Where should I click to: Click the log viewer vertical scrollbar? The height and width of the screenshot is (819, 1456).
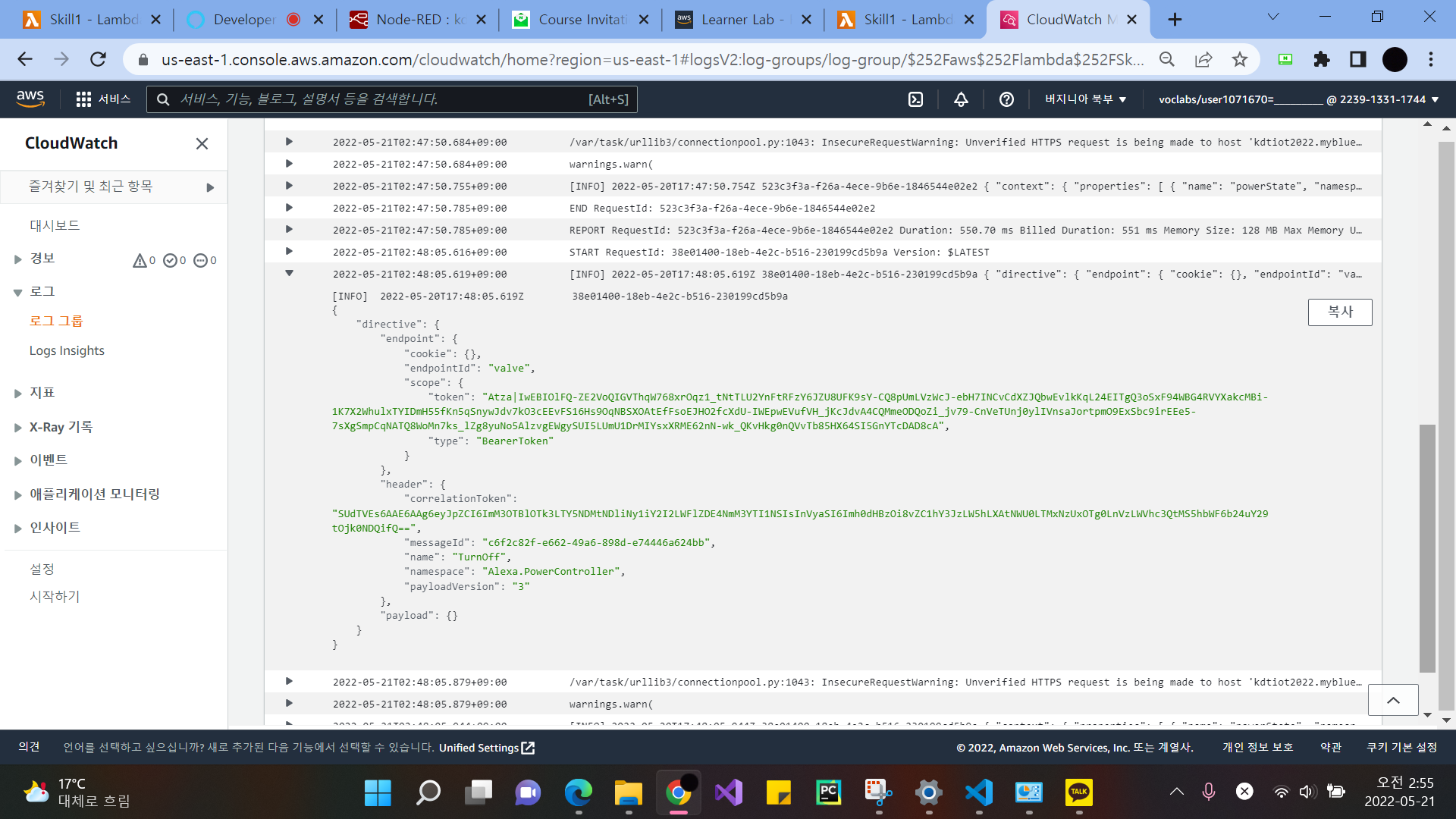[1427, 548]
